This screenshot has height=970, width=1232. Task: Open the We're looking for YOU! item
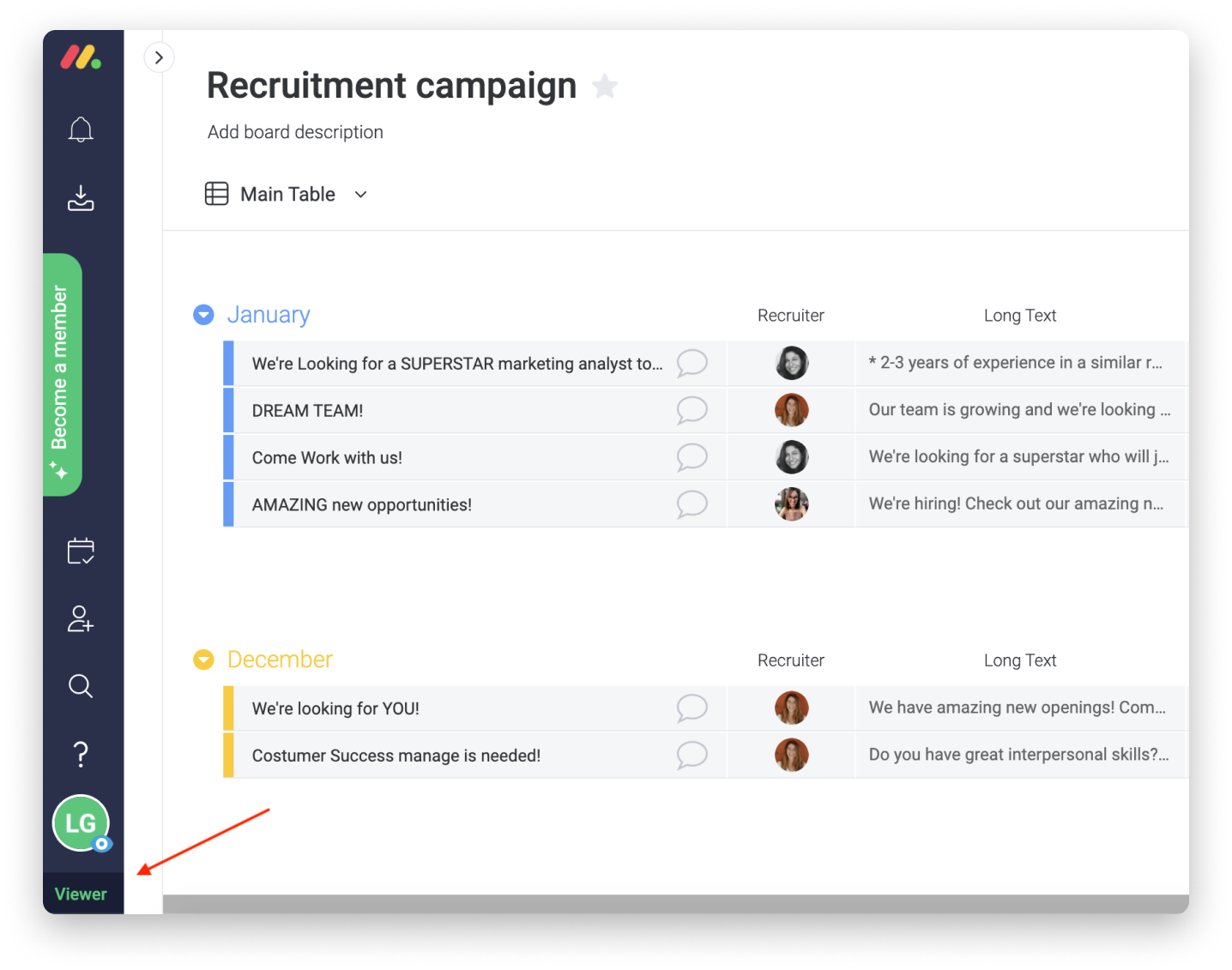coord(335,708)
